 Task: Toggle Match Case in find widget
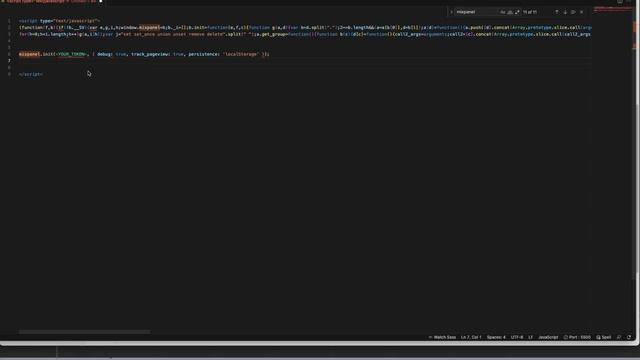point(503,12)
